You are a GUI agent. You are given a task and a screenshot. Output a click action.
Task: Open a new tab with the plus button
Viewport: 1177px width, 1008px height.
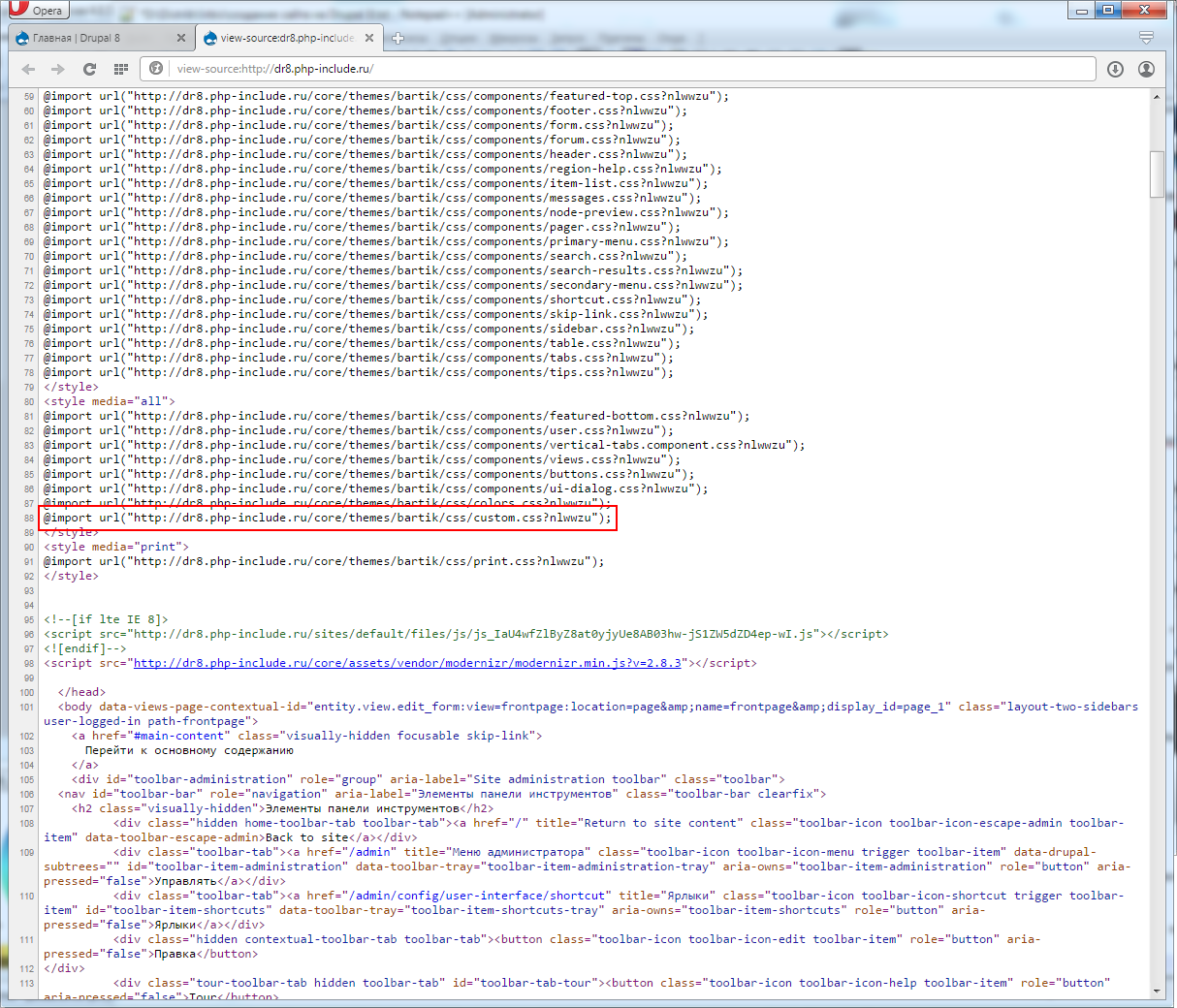tap(398, 38)
